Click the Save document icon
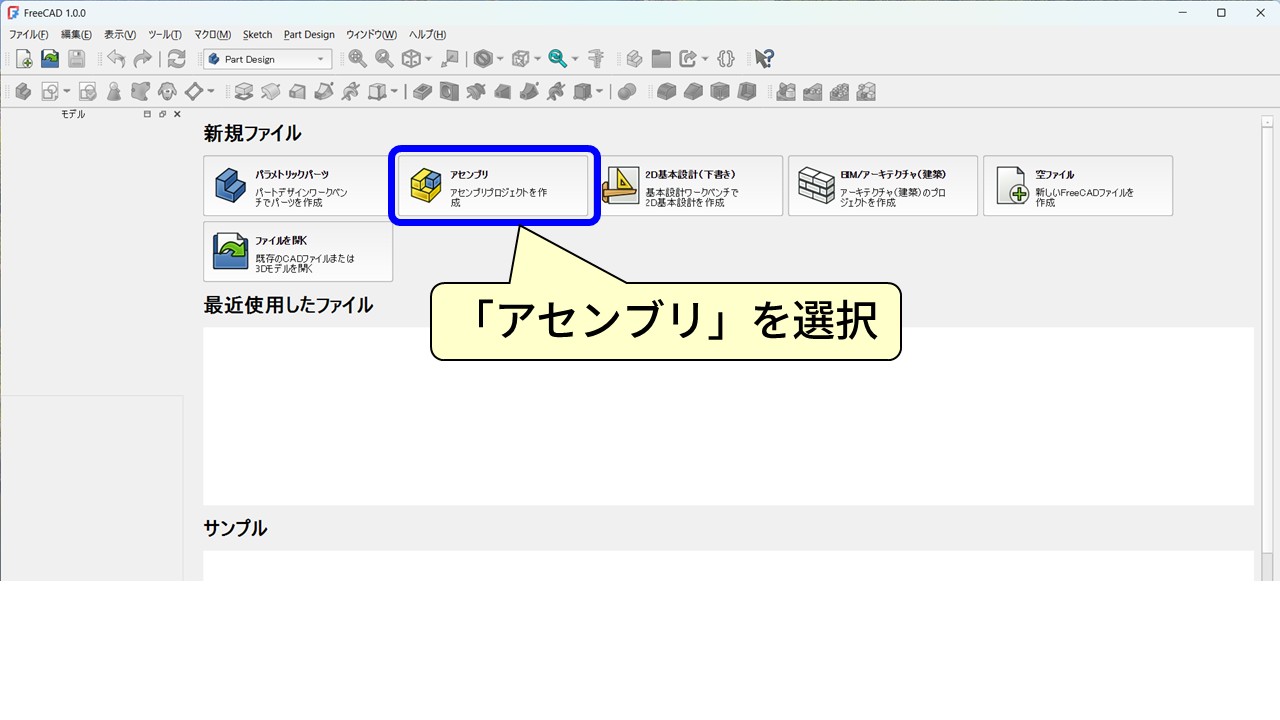This screenshot has height=720, width=1280. 76,59
